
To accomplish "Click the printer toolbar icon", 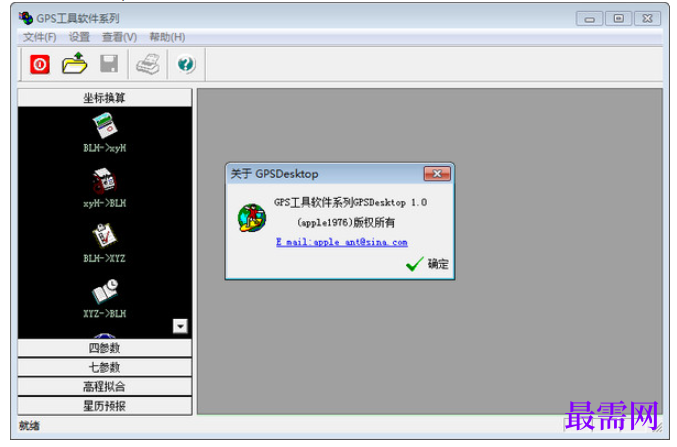I will (148, 64).
